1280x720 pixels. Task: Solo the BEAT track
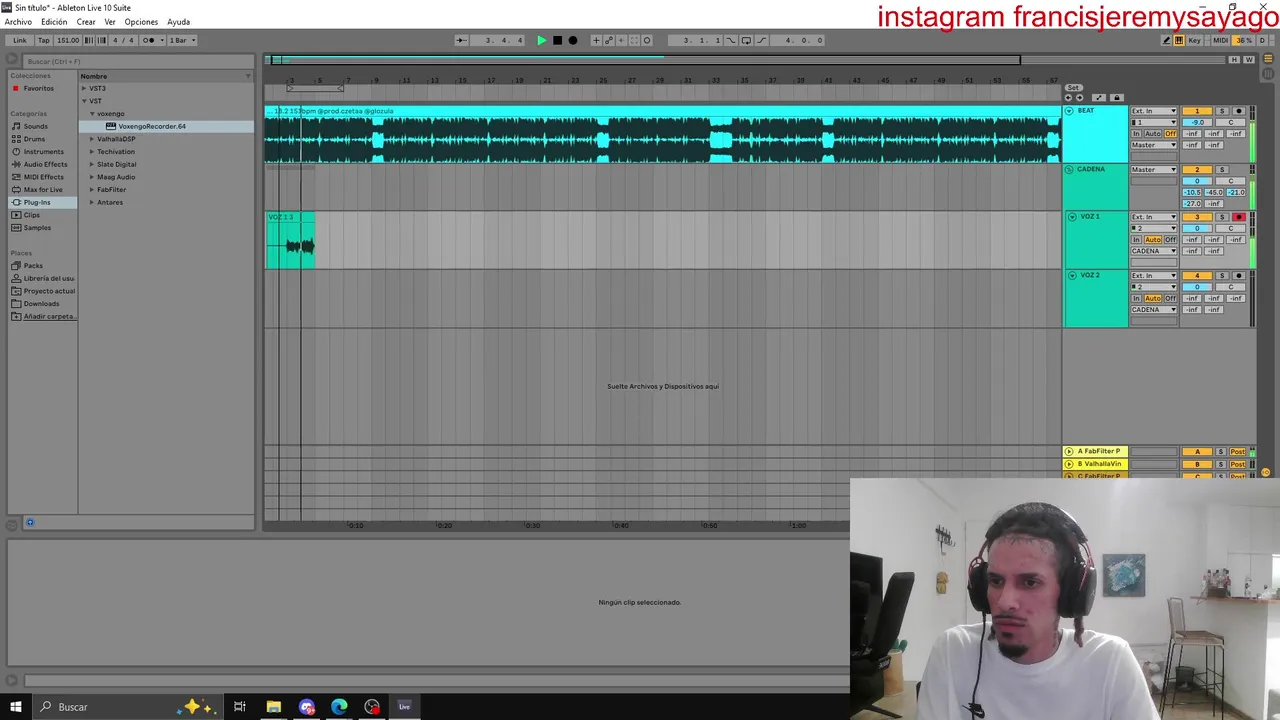click(1222, 111)
